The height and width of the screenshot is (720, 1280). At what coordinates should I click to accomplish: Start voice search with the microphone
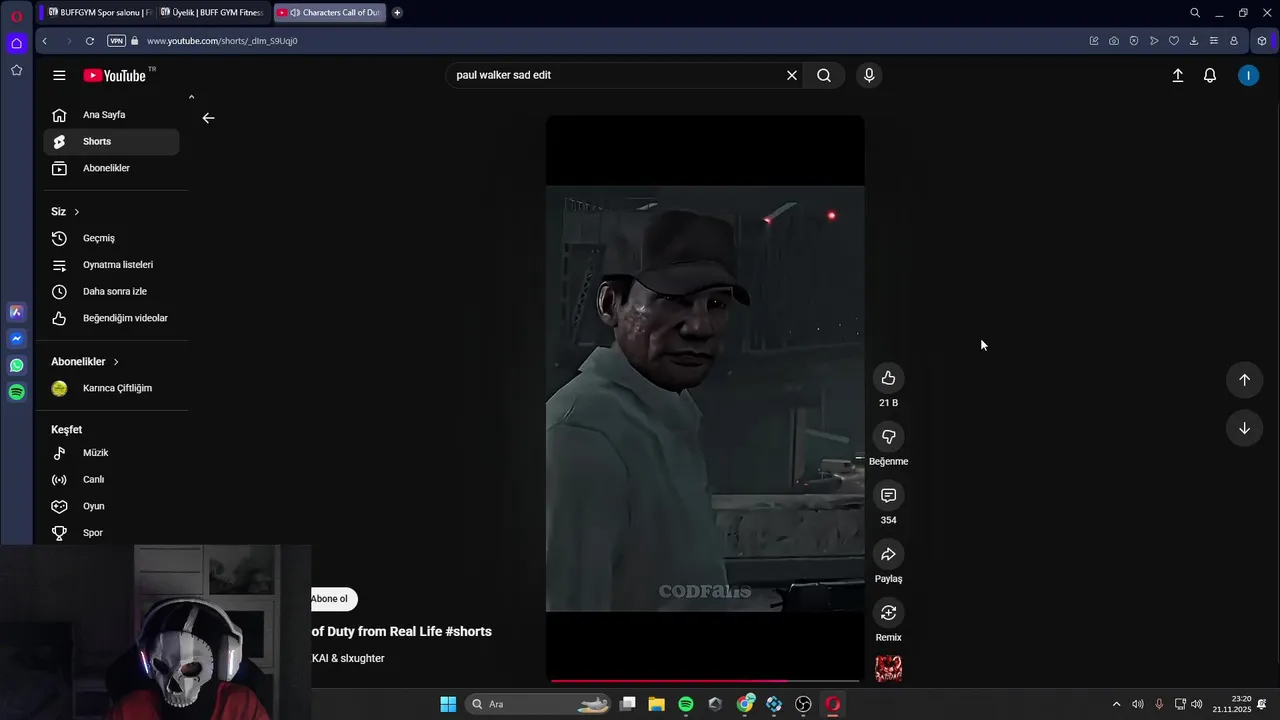point(869,75)
